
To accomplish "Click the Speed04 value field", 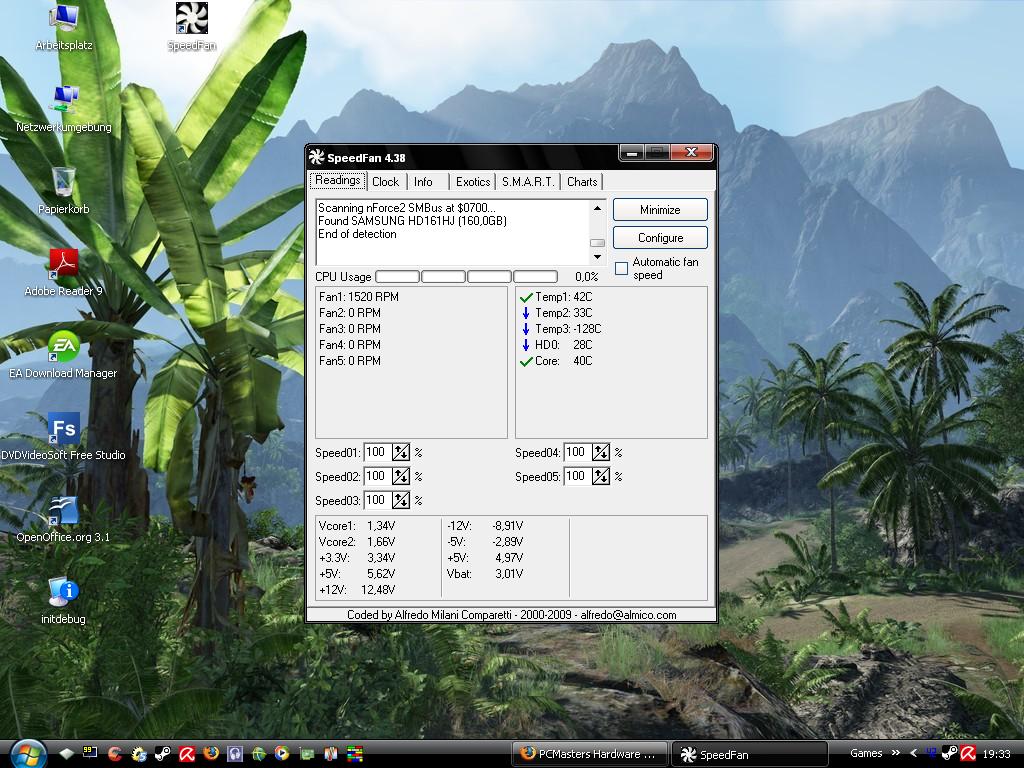I will tap(577, 452).
